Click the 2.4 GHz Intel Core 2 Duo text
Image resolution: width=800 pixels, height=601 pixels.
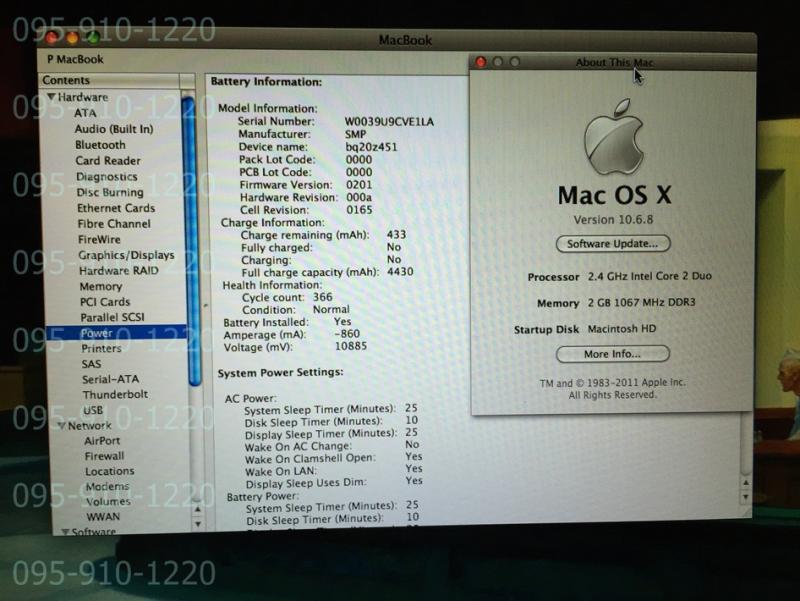click(649, 277)
